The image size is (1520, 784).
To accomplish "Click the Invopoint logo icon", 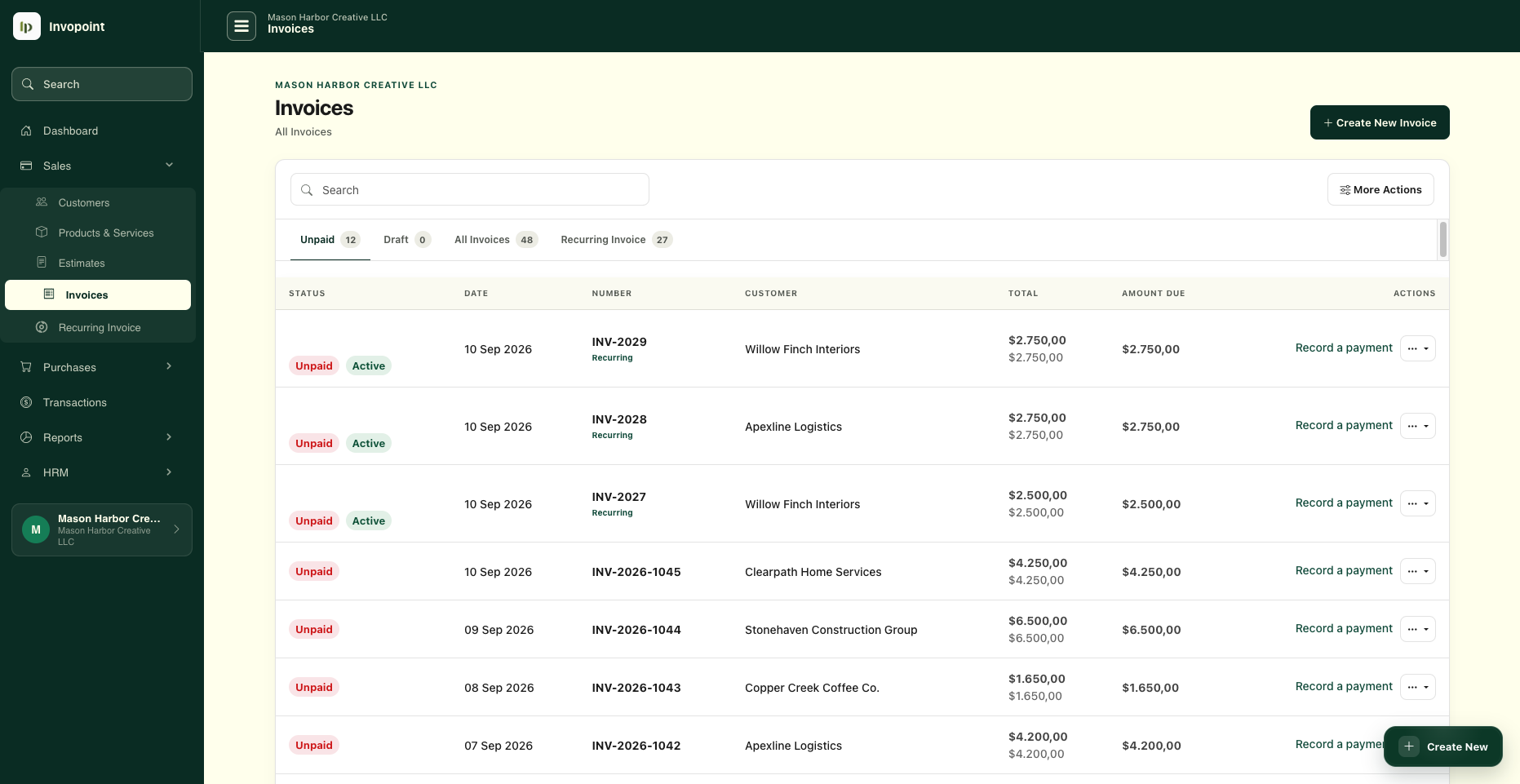I will (x=27, y=26).
